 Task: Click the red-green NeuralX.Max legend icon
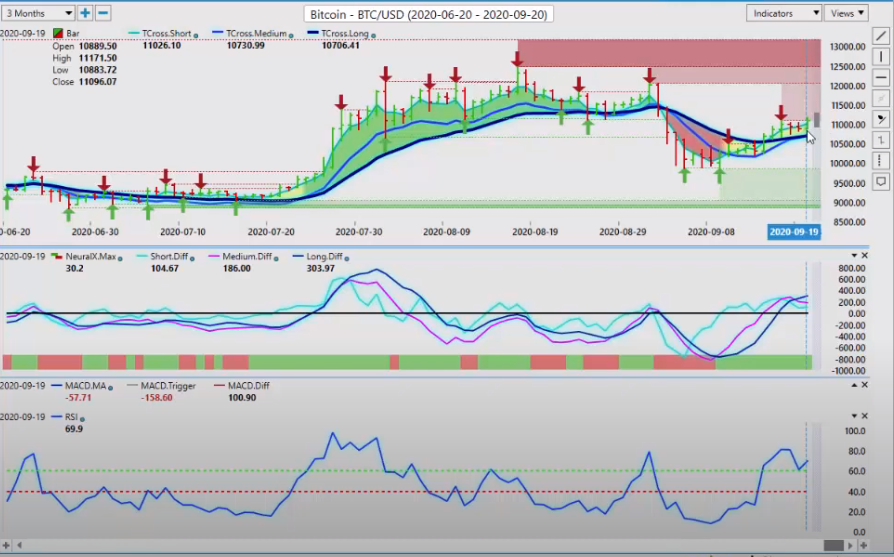coord(57,257)
